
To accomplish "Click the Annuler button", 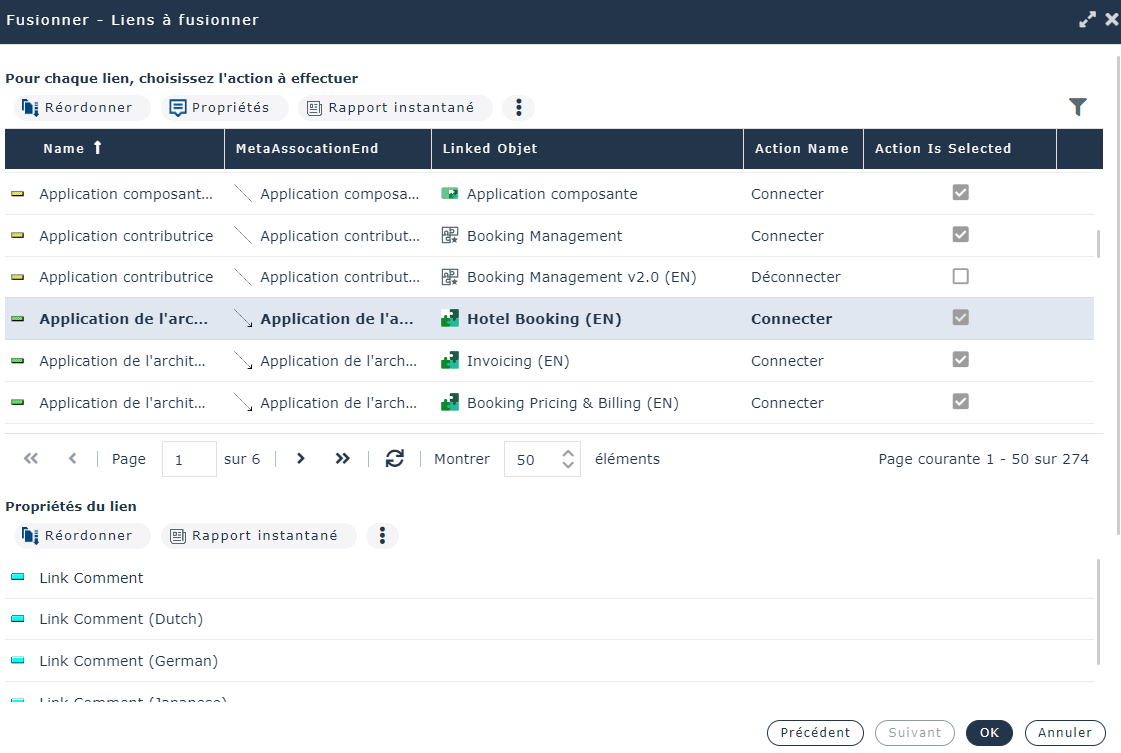I will 1064,733.
